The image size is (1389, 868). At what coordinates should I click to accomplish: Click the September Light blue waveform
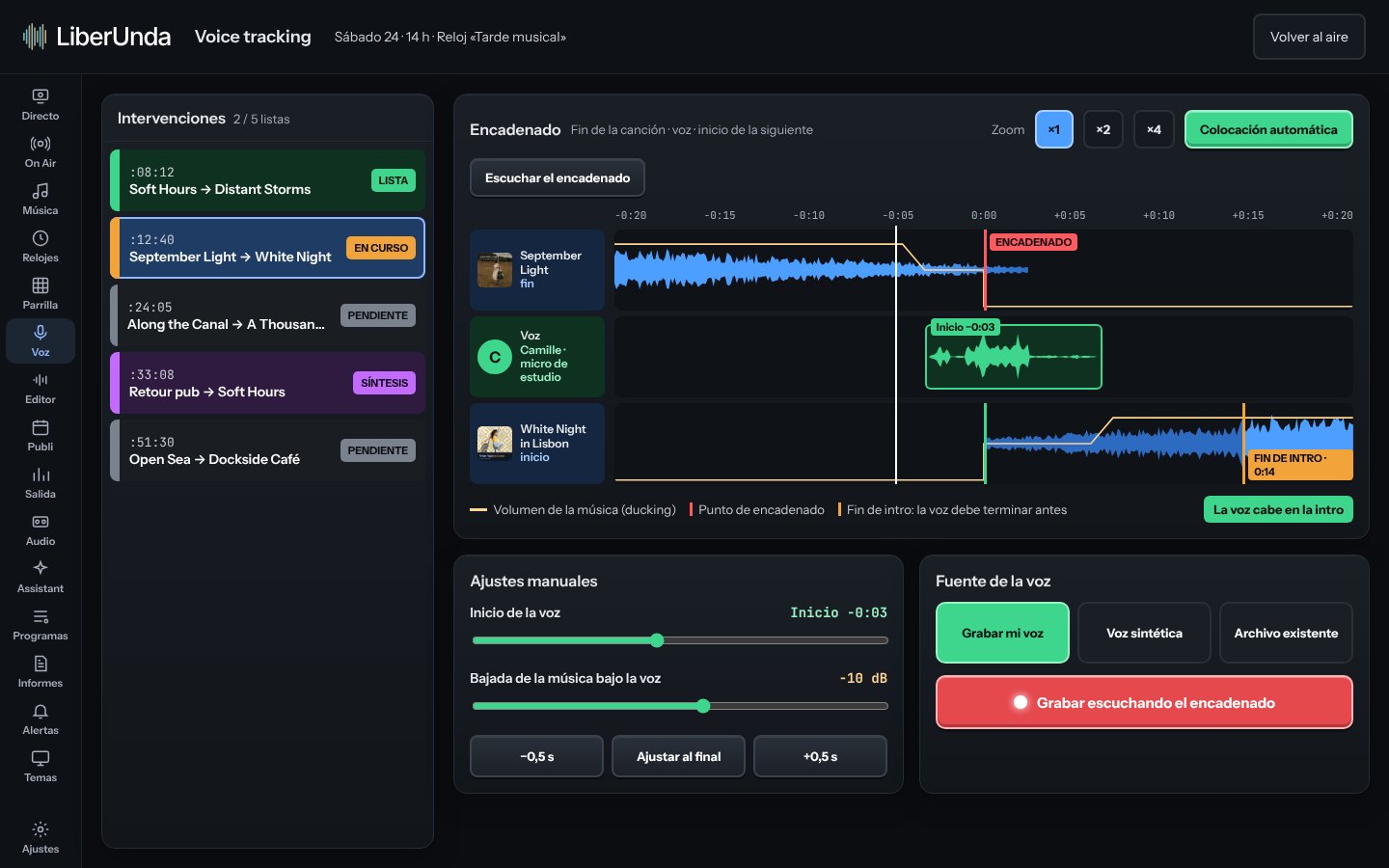point(820,270)
